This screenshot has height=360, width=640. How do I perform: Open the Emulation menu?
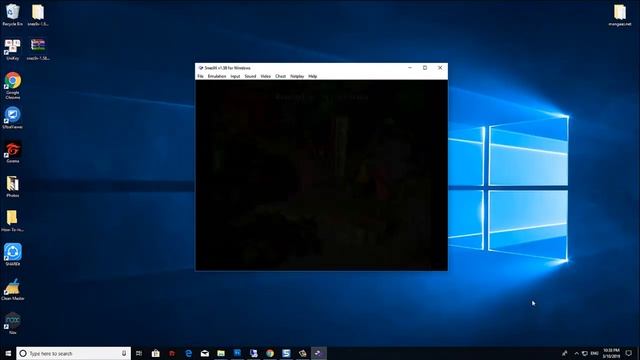pos(217,76)
